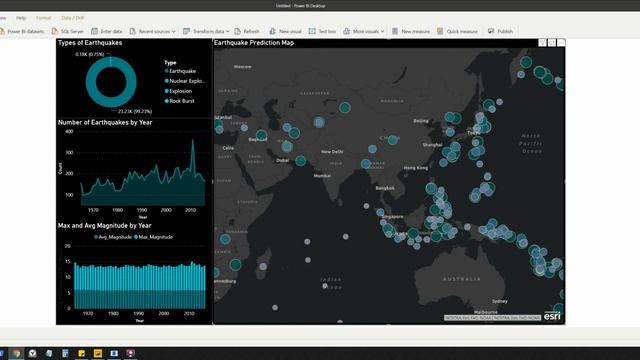Open the Help ribbon tab

coord(21,18)
